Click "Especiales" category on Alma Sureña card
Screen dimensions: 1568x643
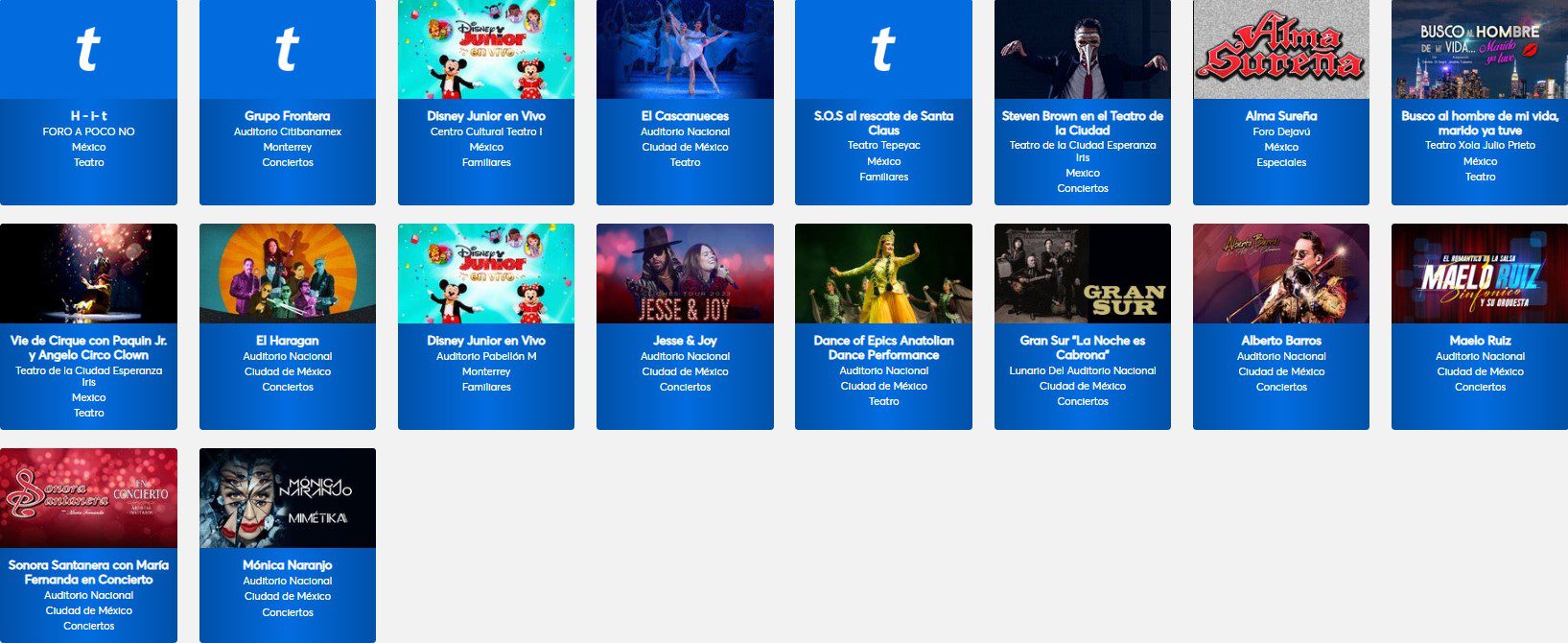pos(1281,162)
